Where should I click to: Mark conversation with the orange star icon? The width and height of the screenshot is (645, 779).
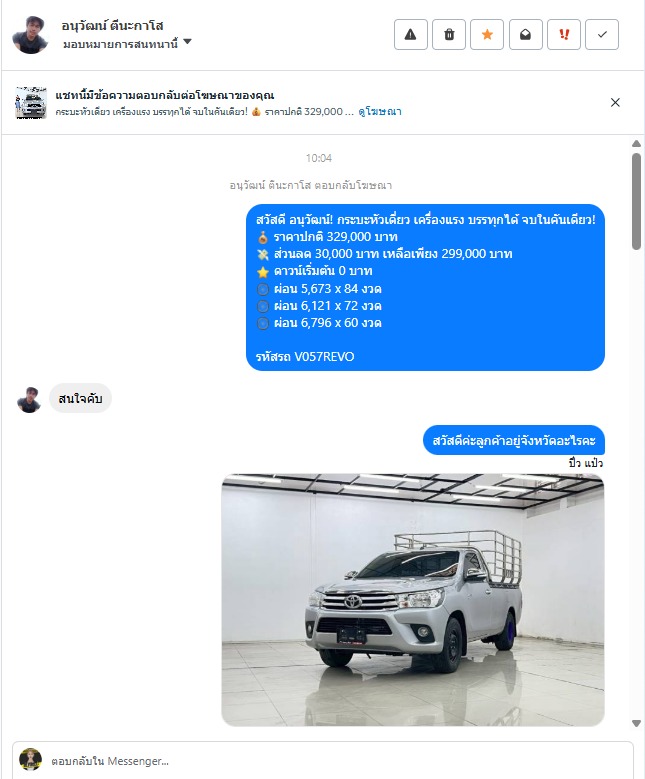coord(487,34)
